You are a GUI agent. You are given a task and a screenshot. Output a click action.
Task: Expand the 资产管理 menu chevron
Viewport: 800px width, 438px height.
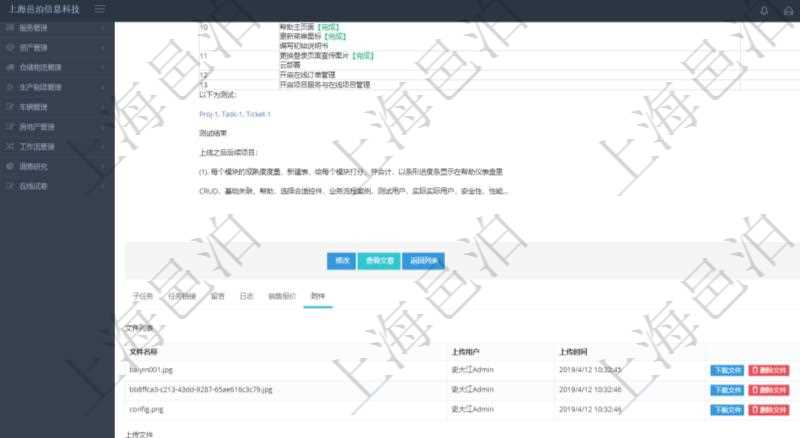click(x=103, y=47)
